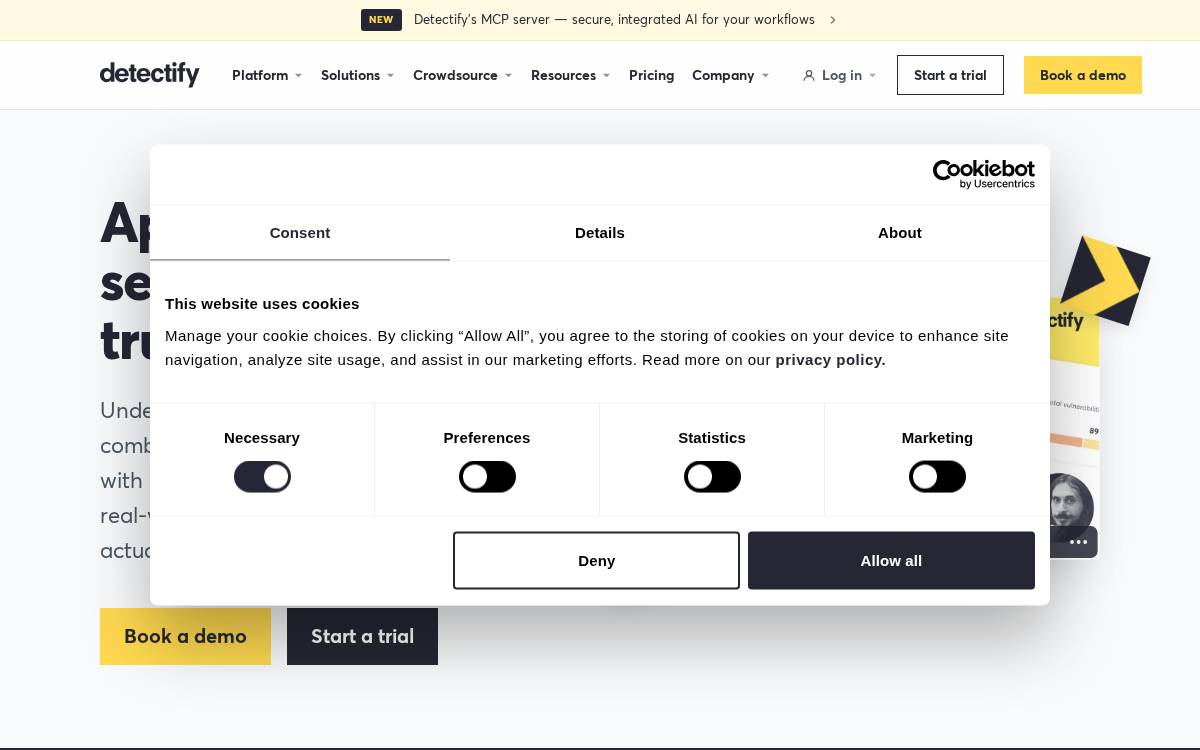Switch to the Consent tab
Viewport: 1200px width, 750px height.
300,233
